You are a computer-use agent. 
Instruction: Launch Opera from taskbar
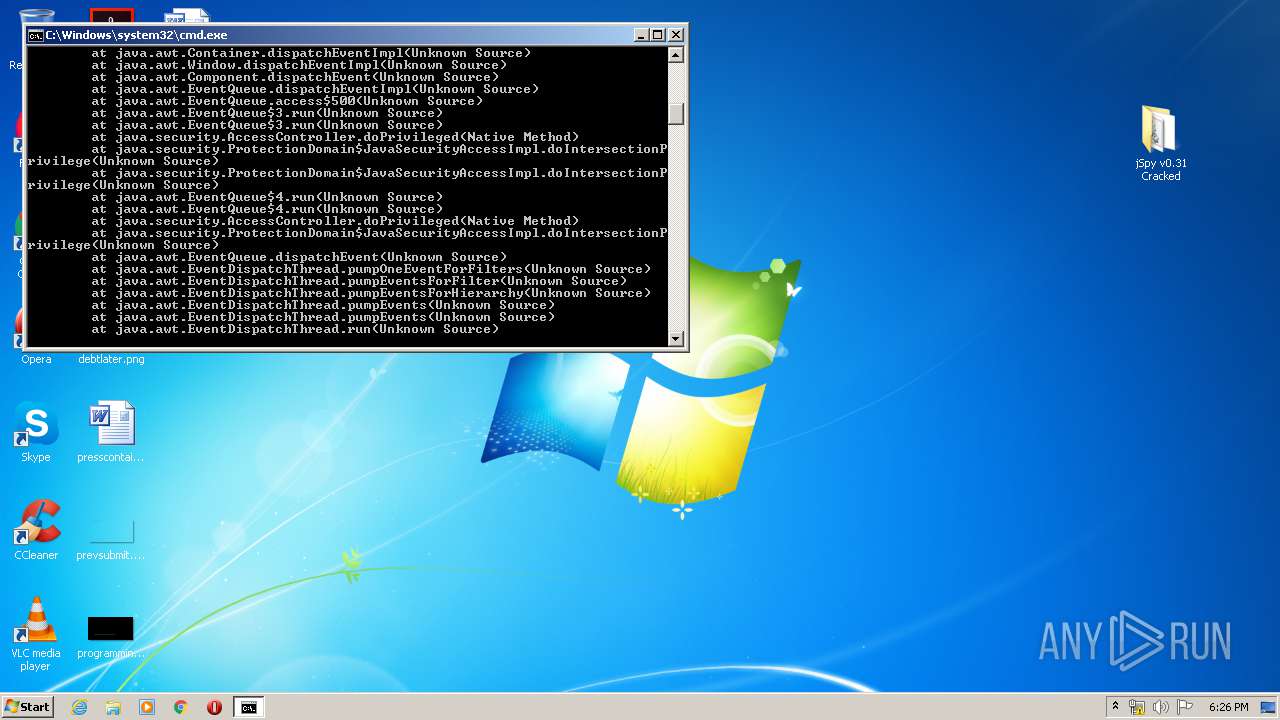click(214, 707)
